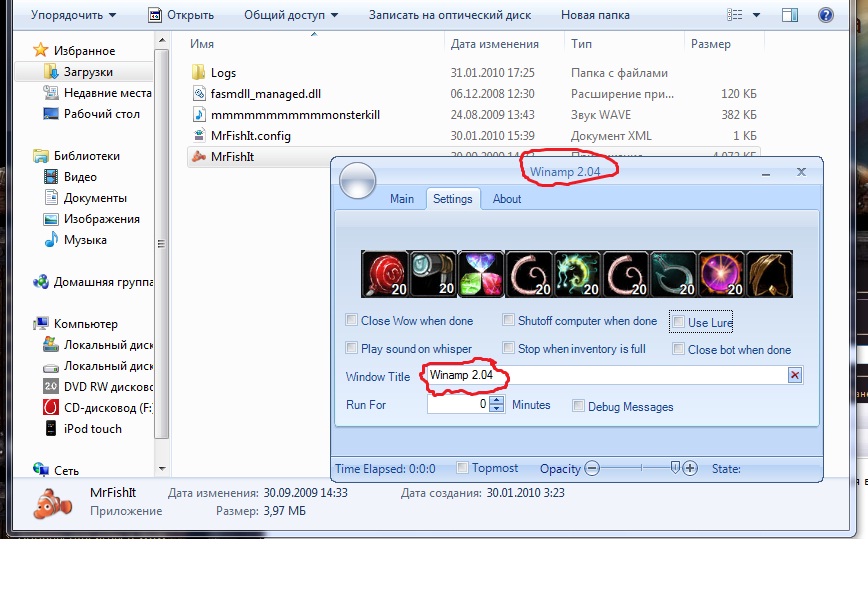868x614 pixels.
Task: Pick the purple glowing orb lure icon
Action: click(x=721, y=273)
